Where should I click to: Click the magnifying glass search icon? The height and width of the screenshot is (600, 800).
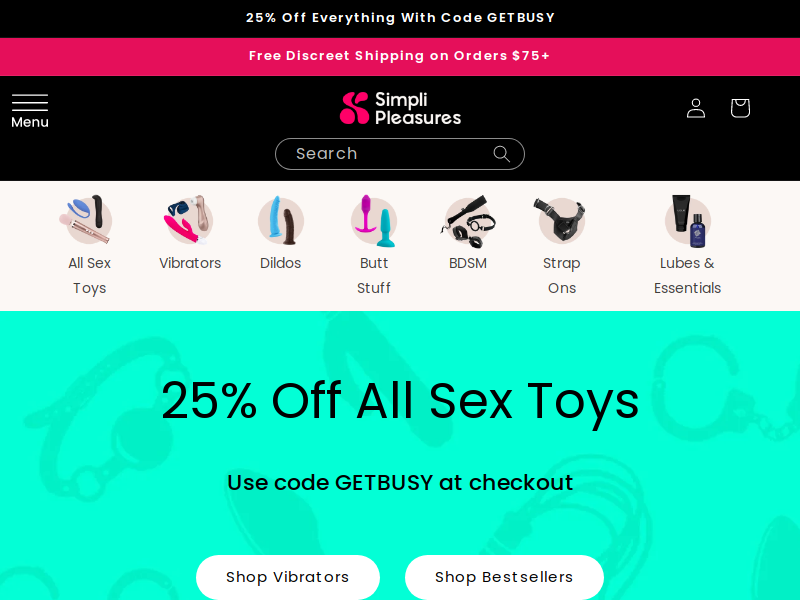tap(502, 154)
